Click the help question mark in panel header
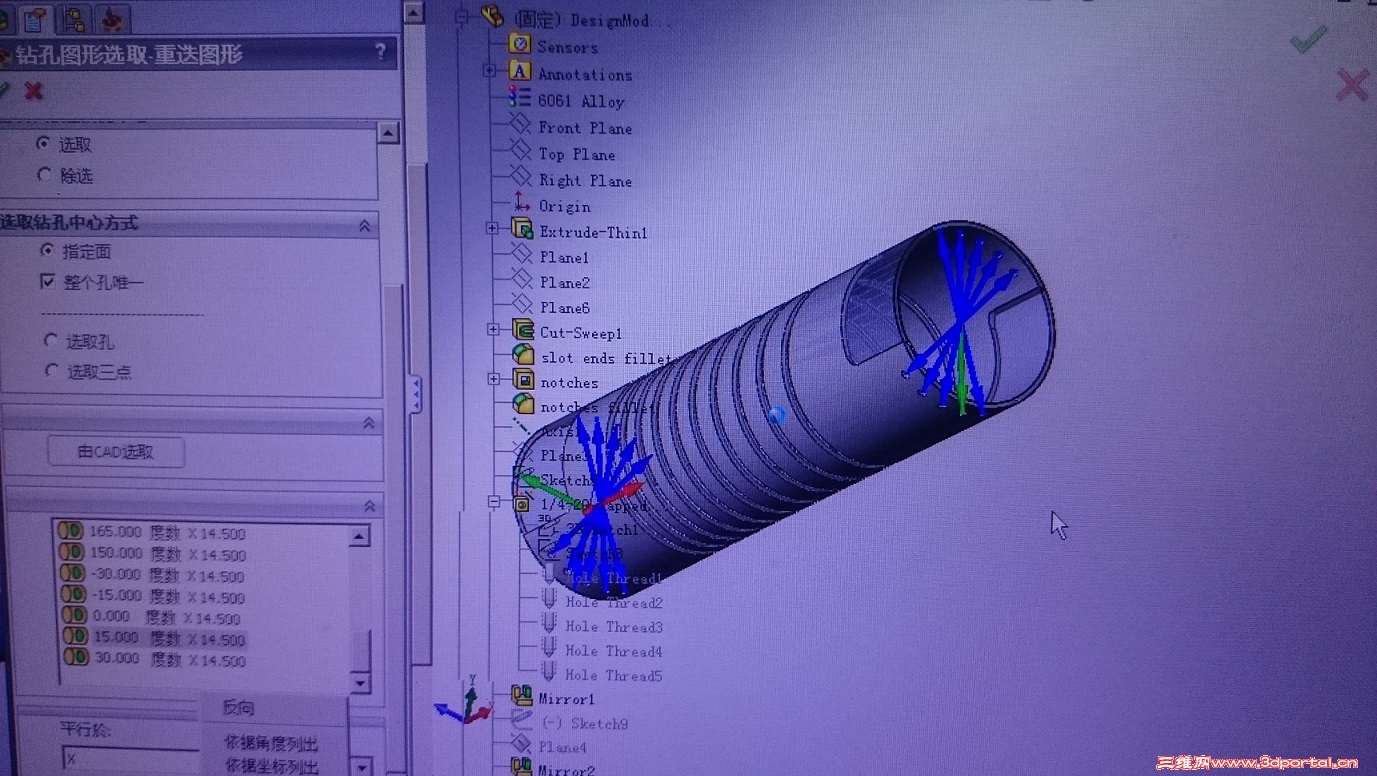1377x776 pixels. (x=380, y=52)
